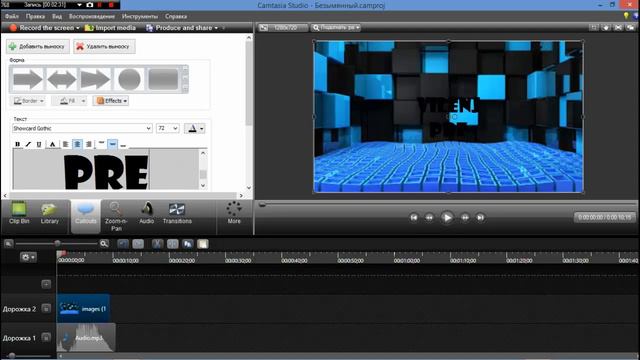
Task: Select the right arrow callout shape
Action: click(27, 79)
